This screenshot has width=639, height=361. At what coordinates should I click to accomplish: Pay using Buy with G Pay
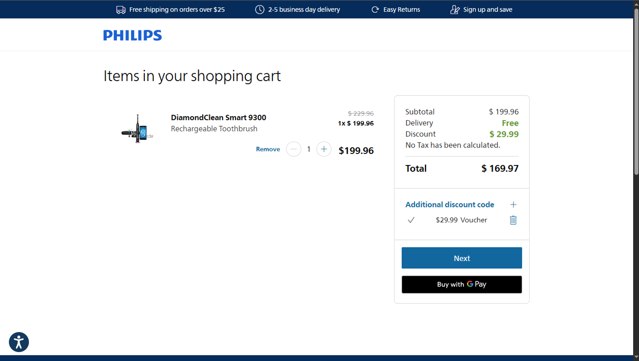(x=462, y=284)
